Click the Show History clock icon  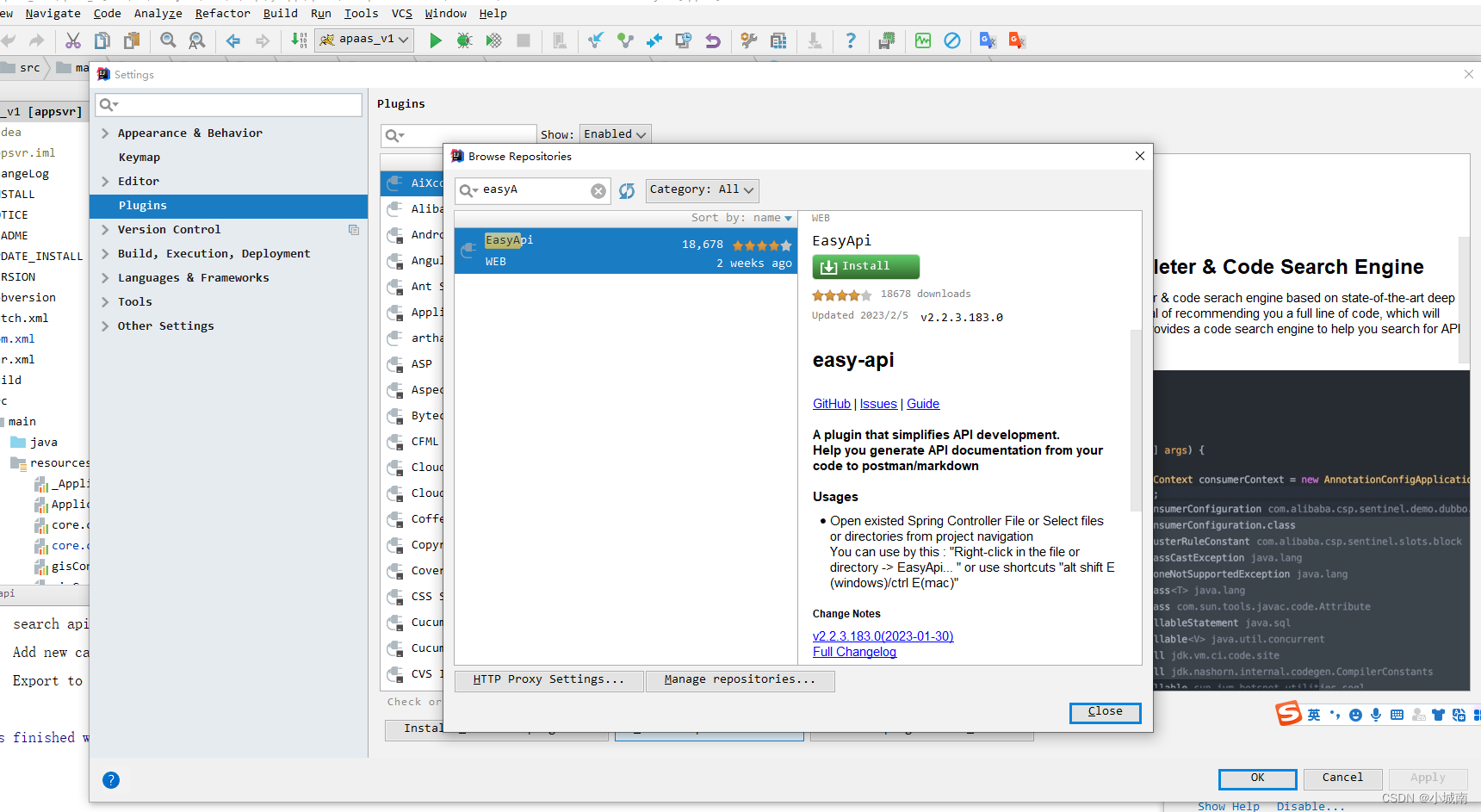point(684,40)
